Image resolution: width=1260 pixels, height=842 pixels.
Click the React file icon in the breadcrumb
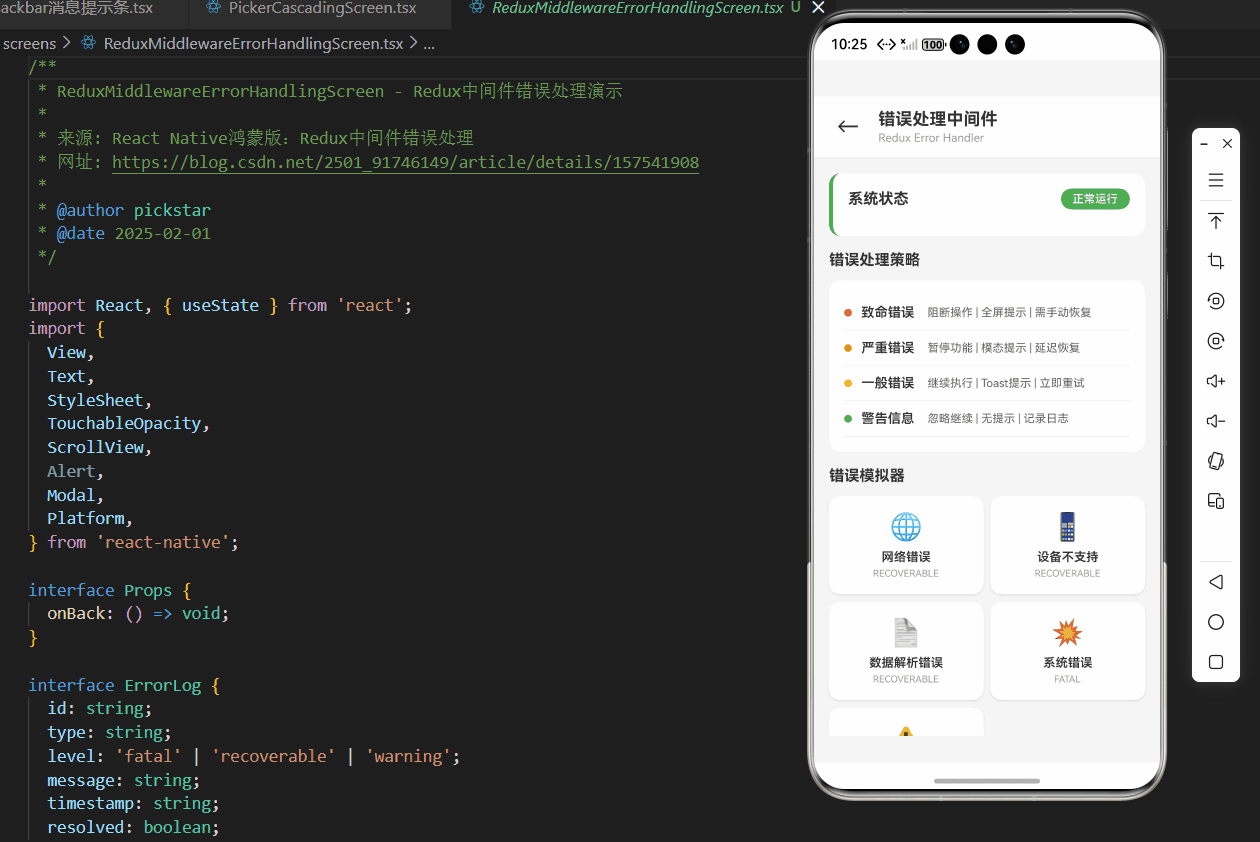[88, 43]
